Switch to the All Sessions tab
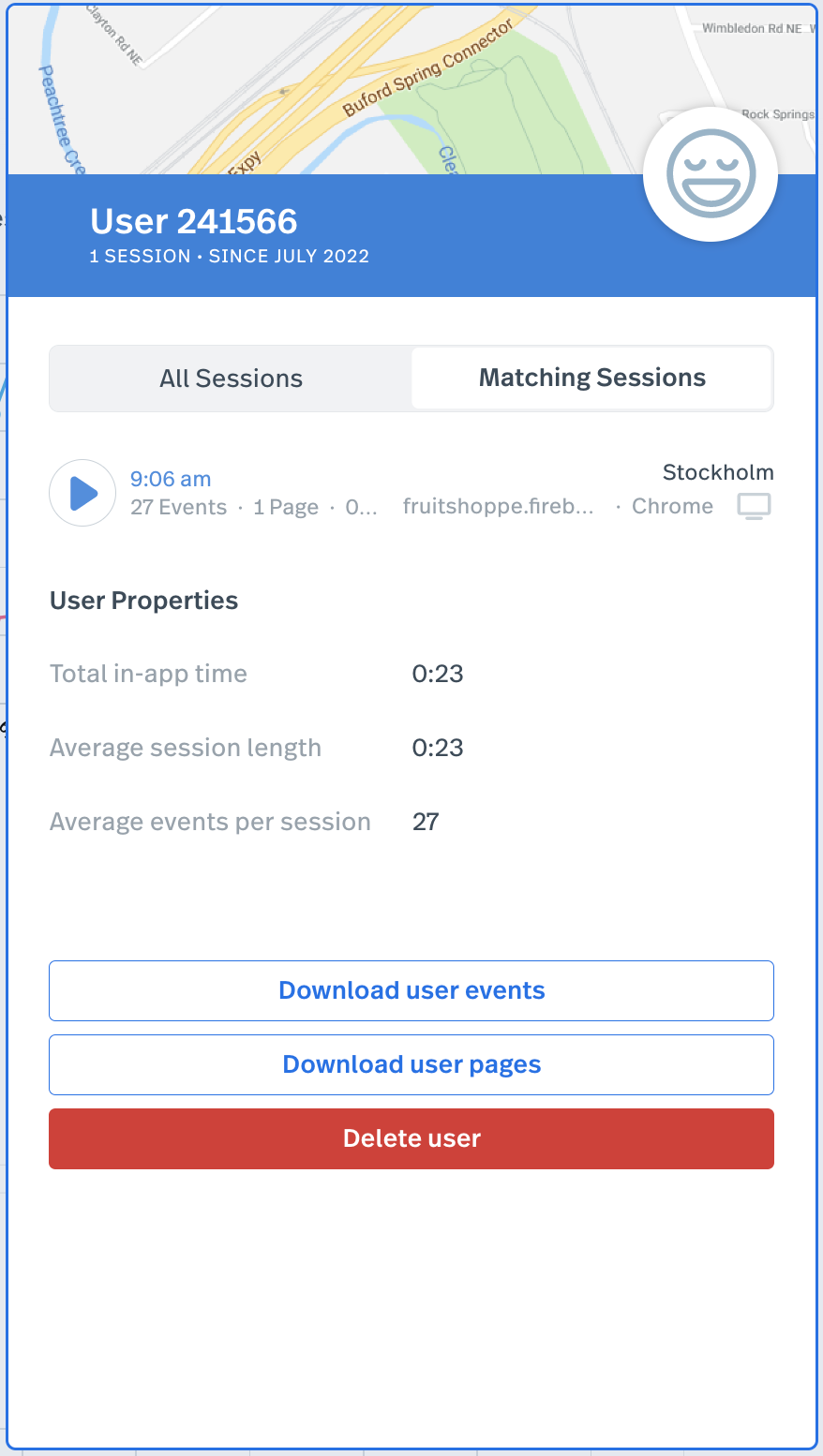 (231, 379)
